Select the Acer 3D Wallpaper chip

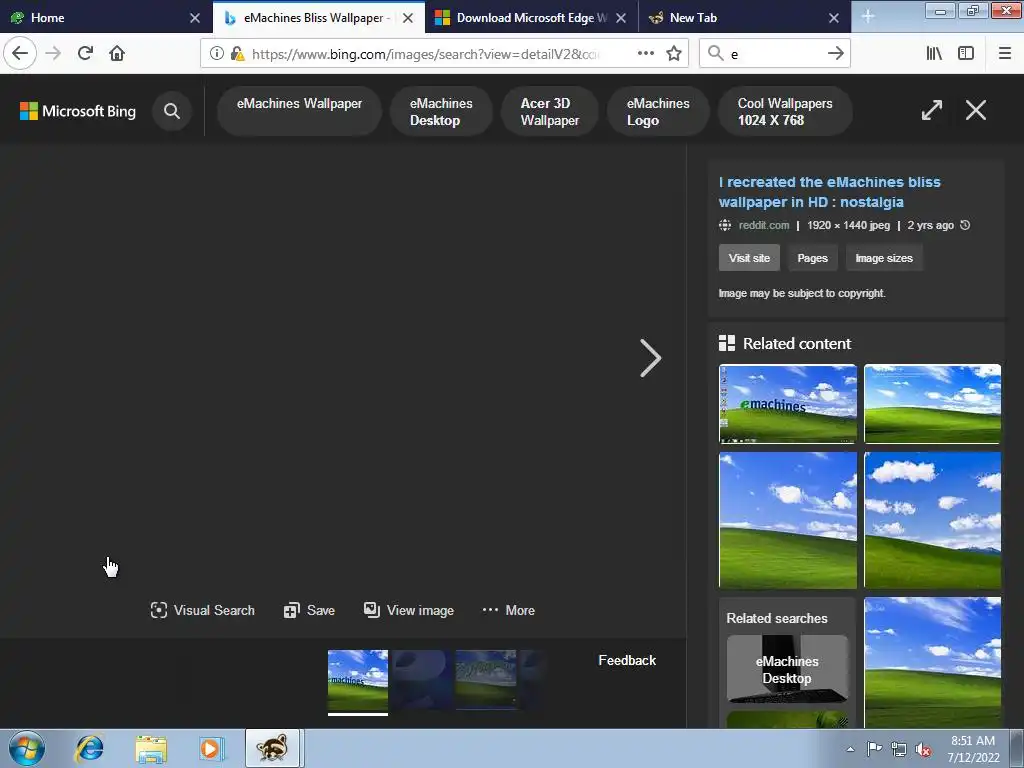click(x=549, y=111)
